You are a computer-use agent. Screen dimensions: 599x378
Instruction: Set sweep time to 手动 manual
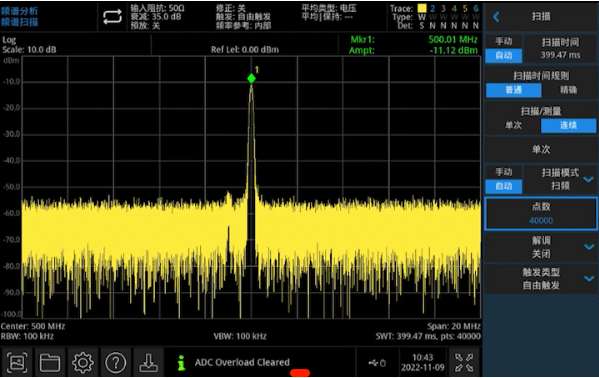503,41
